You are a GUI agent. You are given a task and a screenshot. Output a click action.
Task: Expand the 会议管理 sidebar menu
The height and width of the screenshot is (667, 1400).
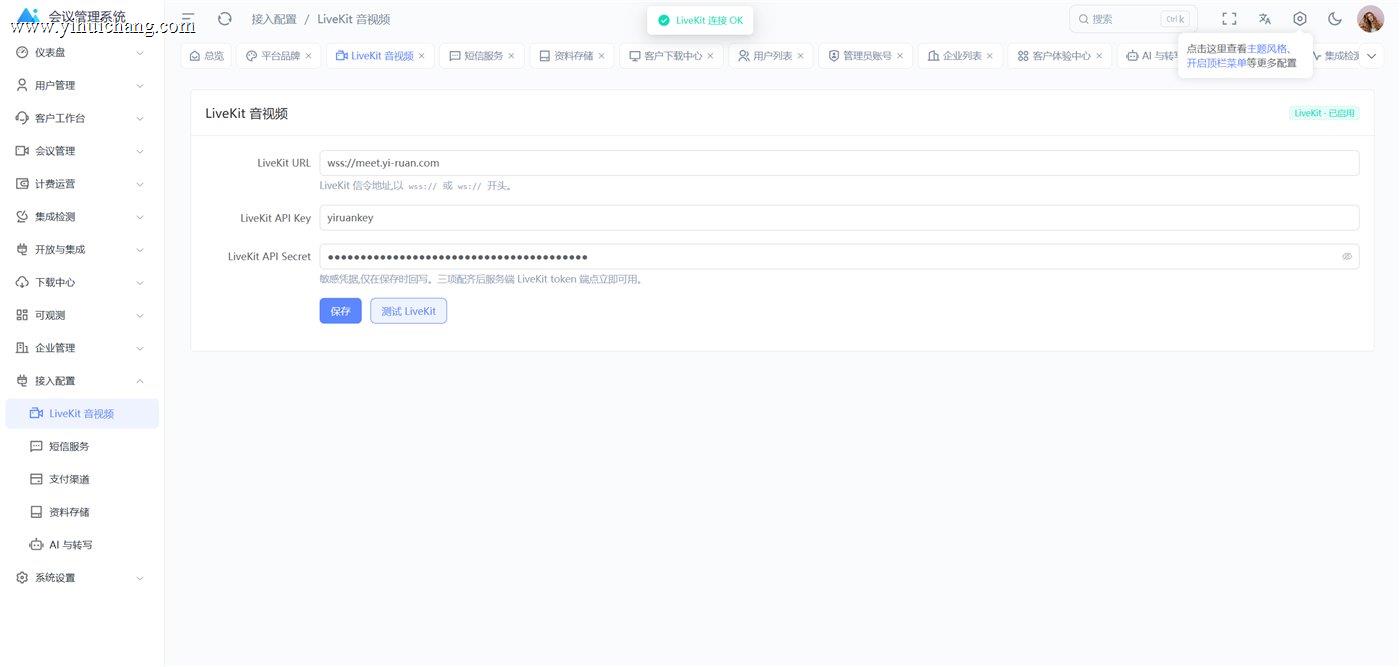tap(82, 151)
